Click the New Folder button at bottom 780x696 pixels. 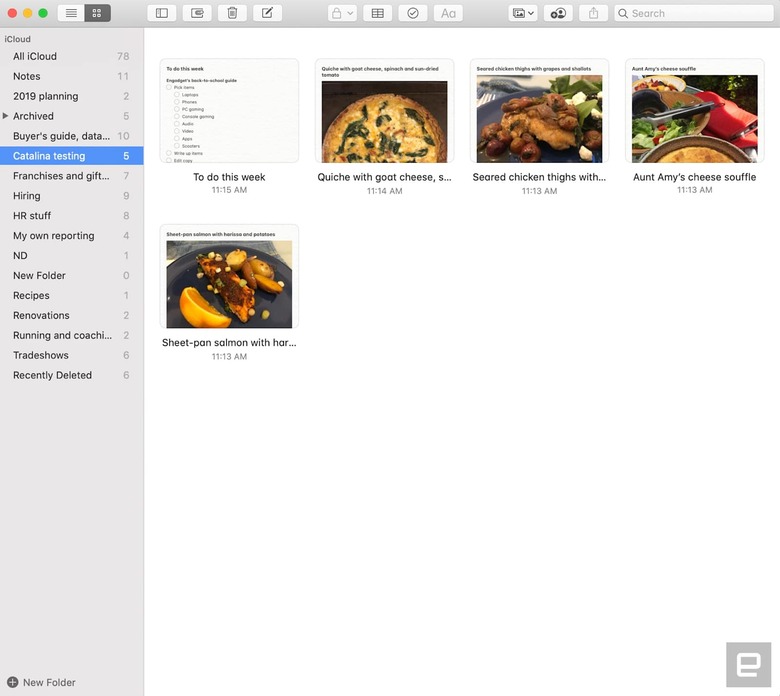click(x=42, y=682)
